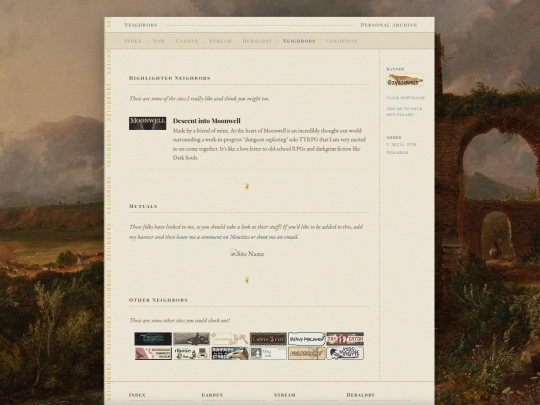
Task: Open the dark brown red-cat neighbor banner
Action: (x=268, y=339)
